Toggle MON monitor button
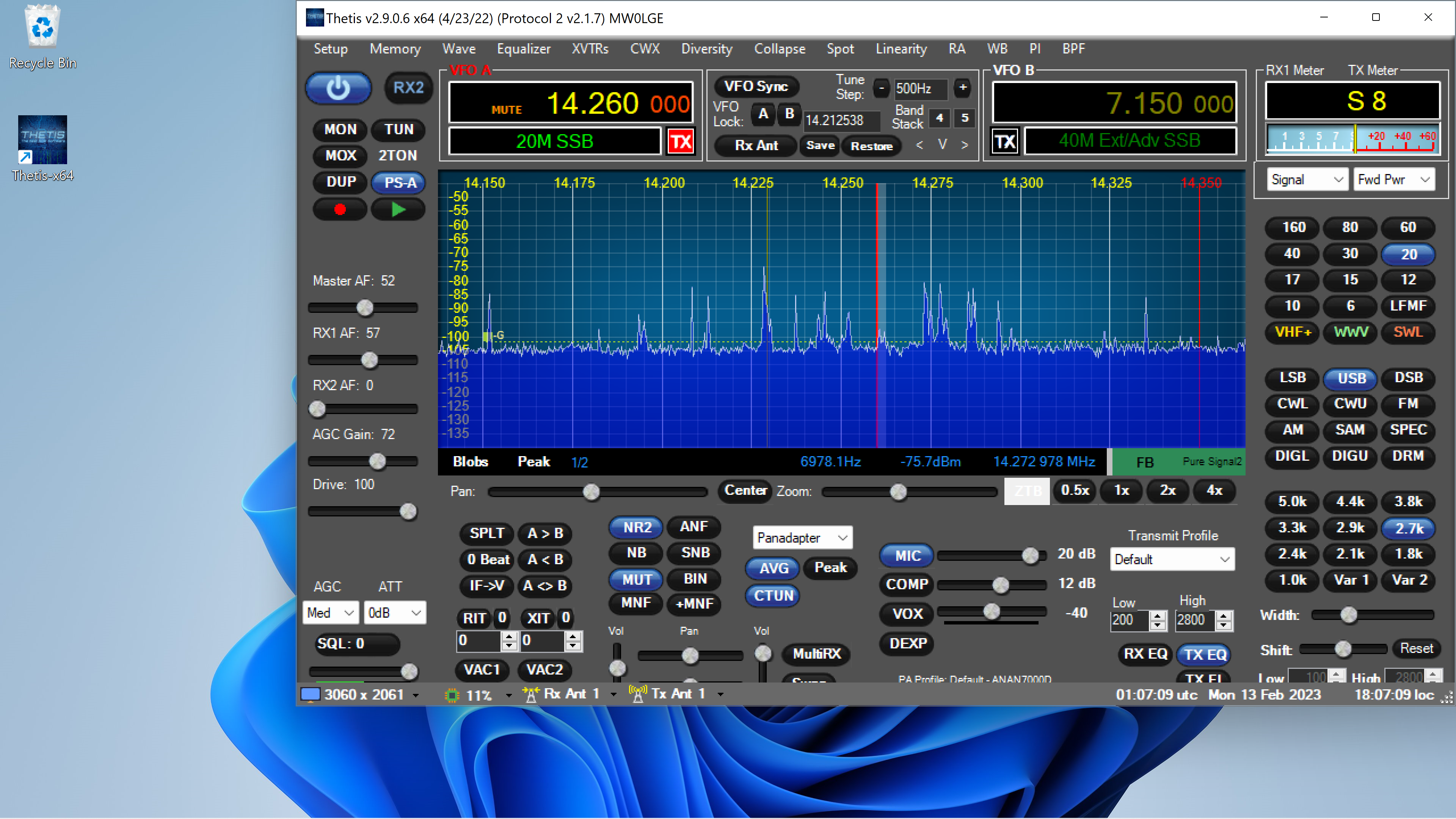The height and width of the screenshot is (819, 1456). (x=340, y=129)
